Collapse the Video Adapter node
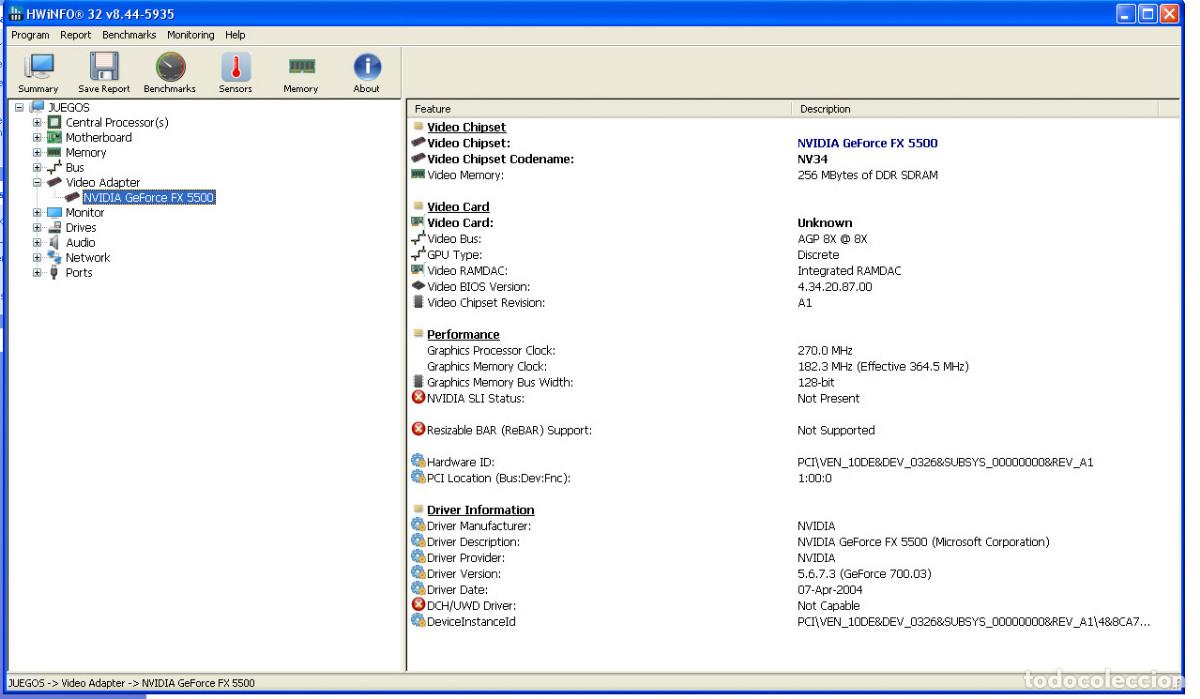The width and height of the screenshot is (1200, 699). 37,182
